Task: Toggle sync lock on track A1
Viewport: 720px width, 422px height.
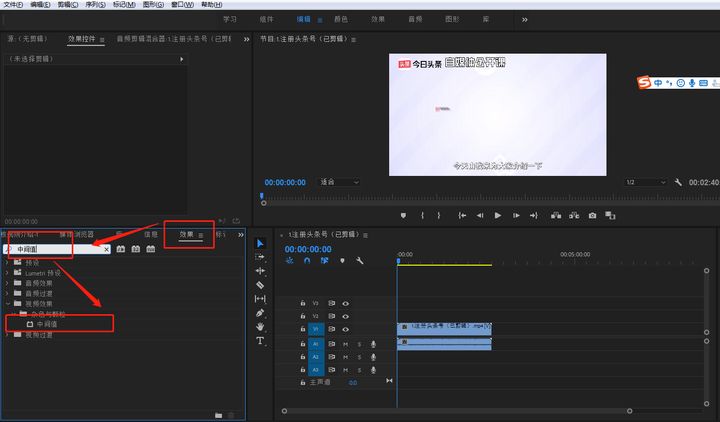Action: pyautogui.click(x=332, y=344)
